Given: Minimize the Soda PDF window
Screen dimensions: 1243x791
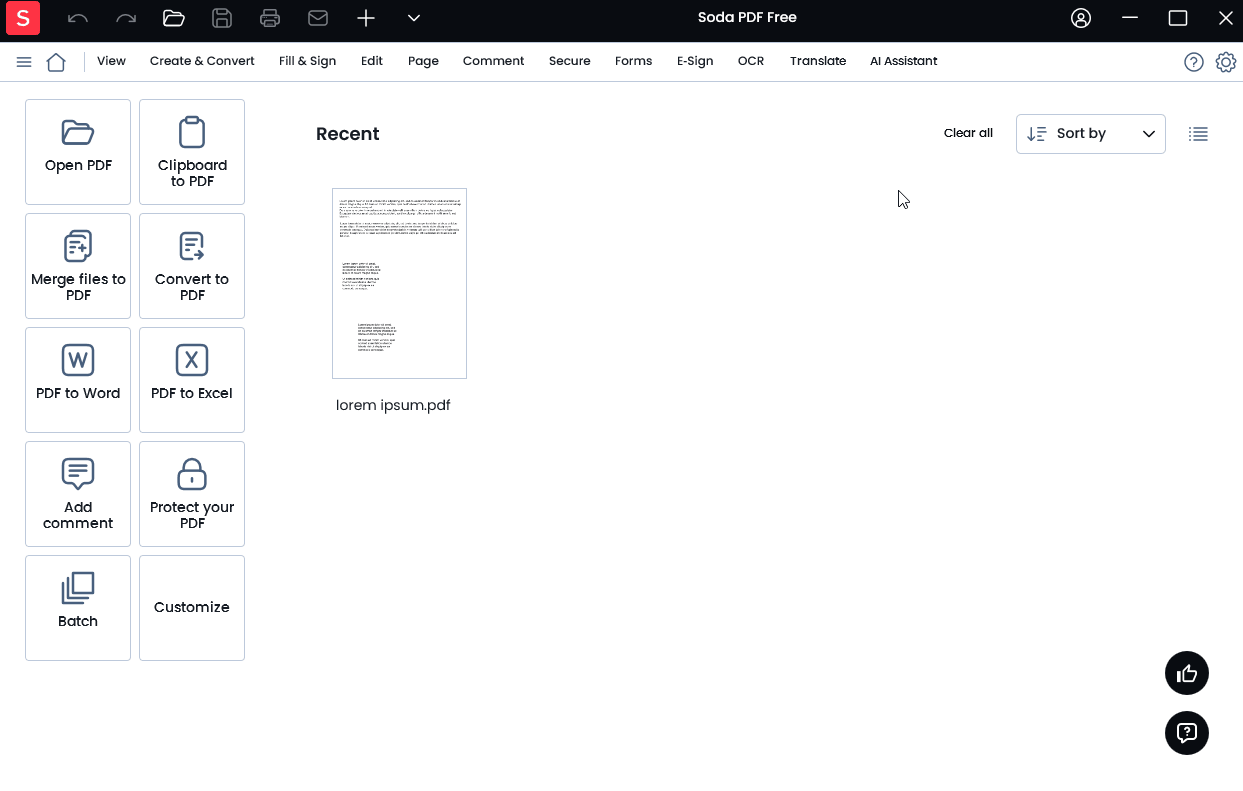Looking at the screenshot, I should pos(1130,18).
